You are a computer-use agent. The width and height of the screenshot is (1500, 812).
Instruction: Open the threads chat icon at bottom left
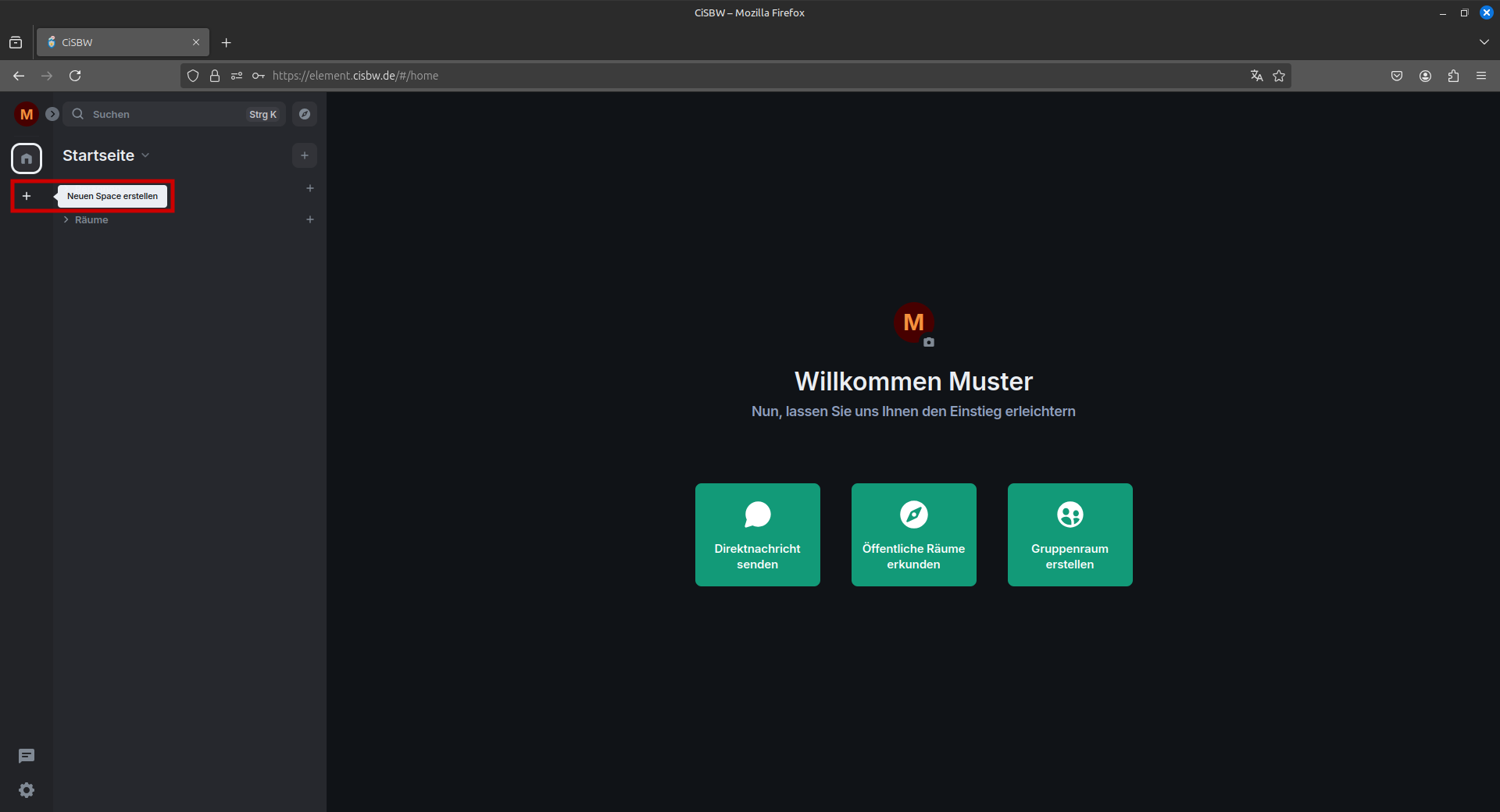tap(27, 756)
